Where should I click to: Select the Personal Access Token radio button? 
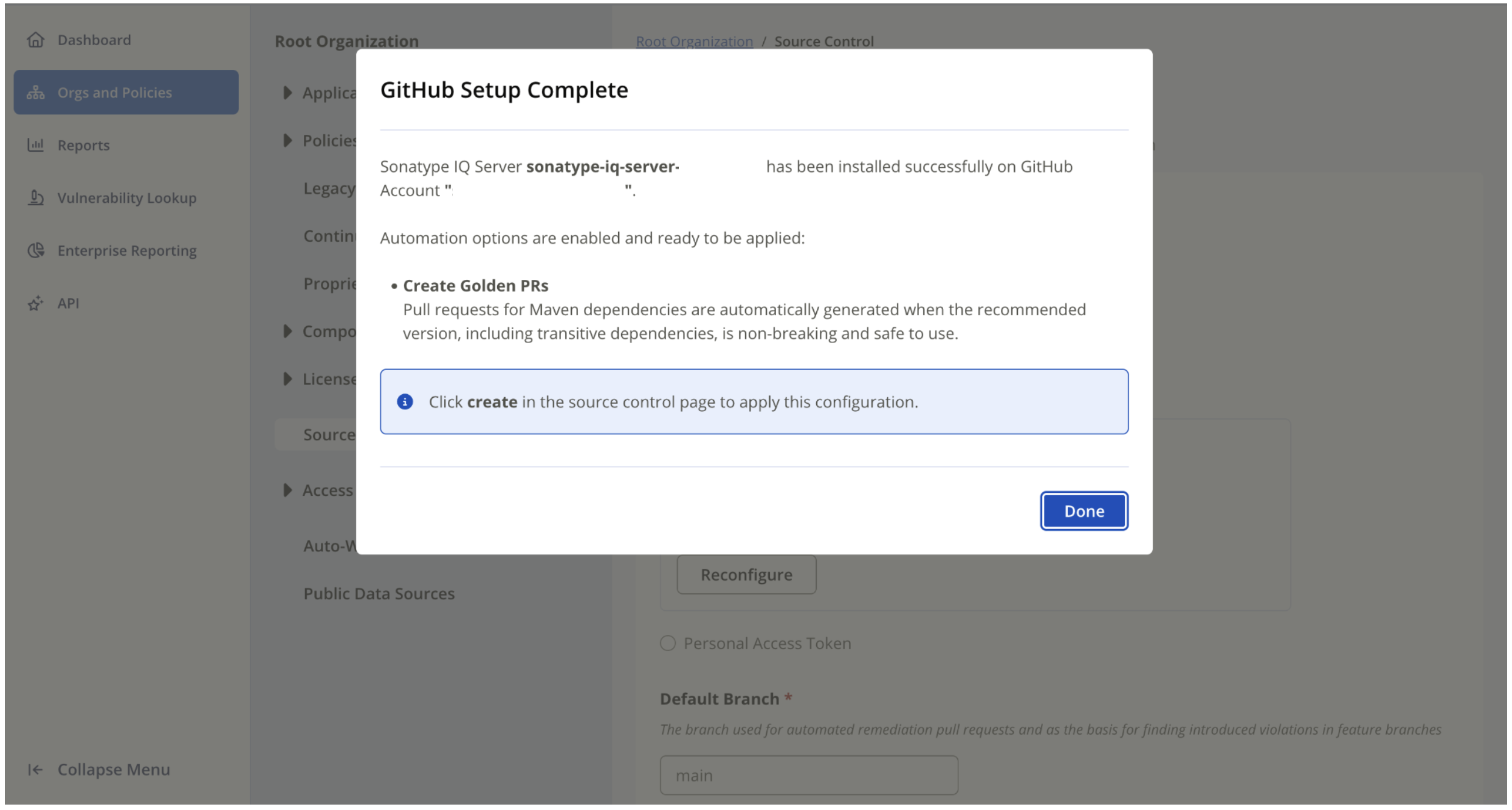(668, 643)
